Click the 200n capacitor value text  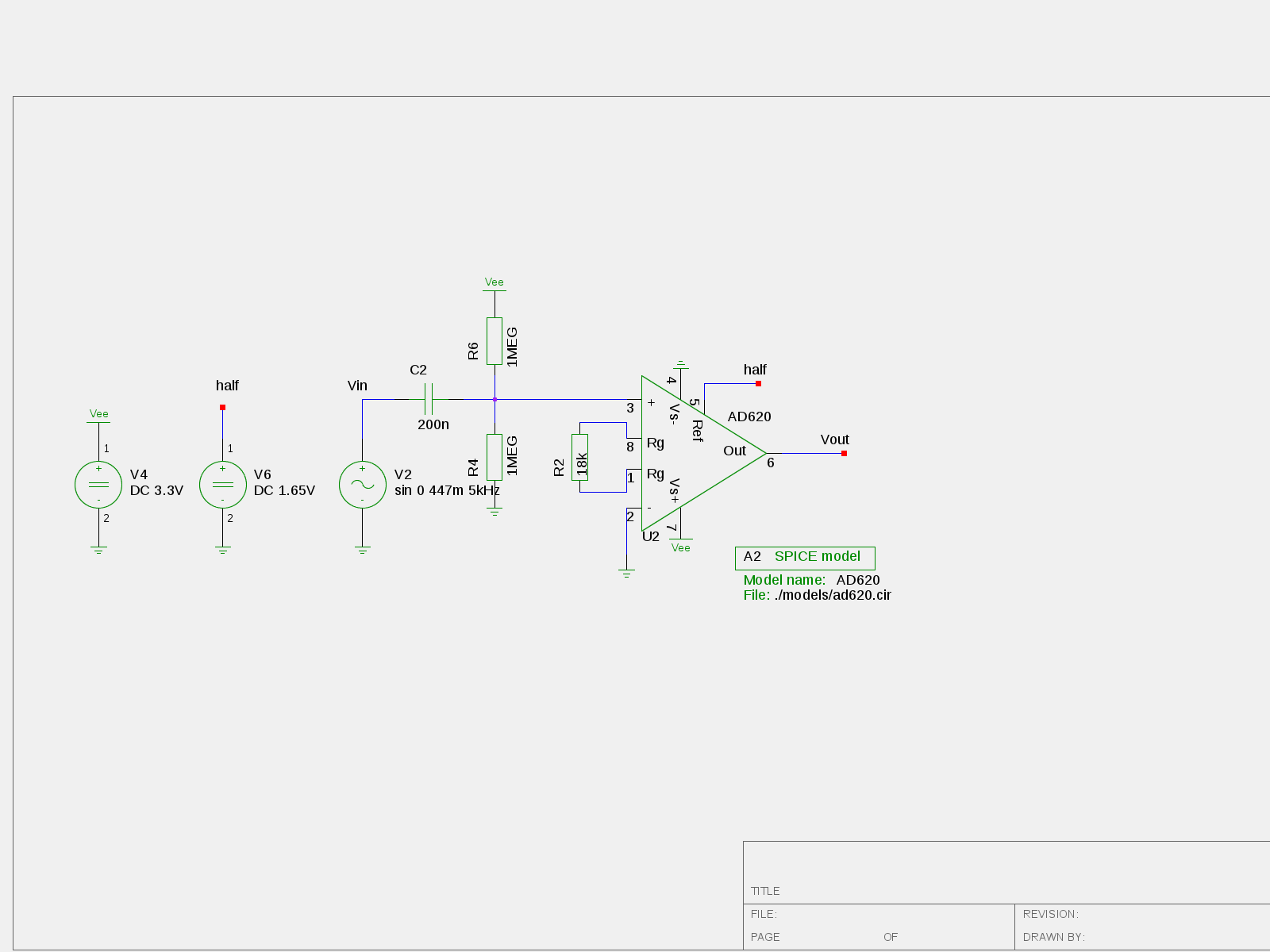(x=433, y=424)
